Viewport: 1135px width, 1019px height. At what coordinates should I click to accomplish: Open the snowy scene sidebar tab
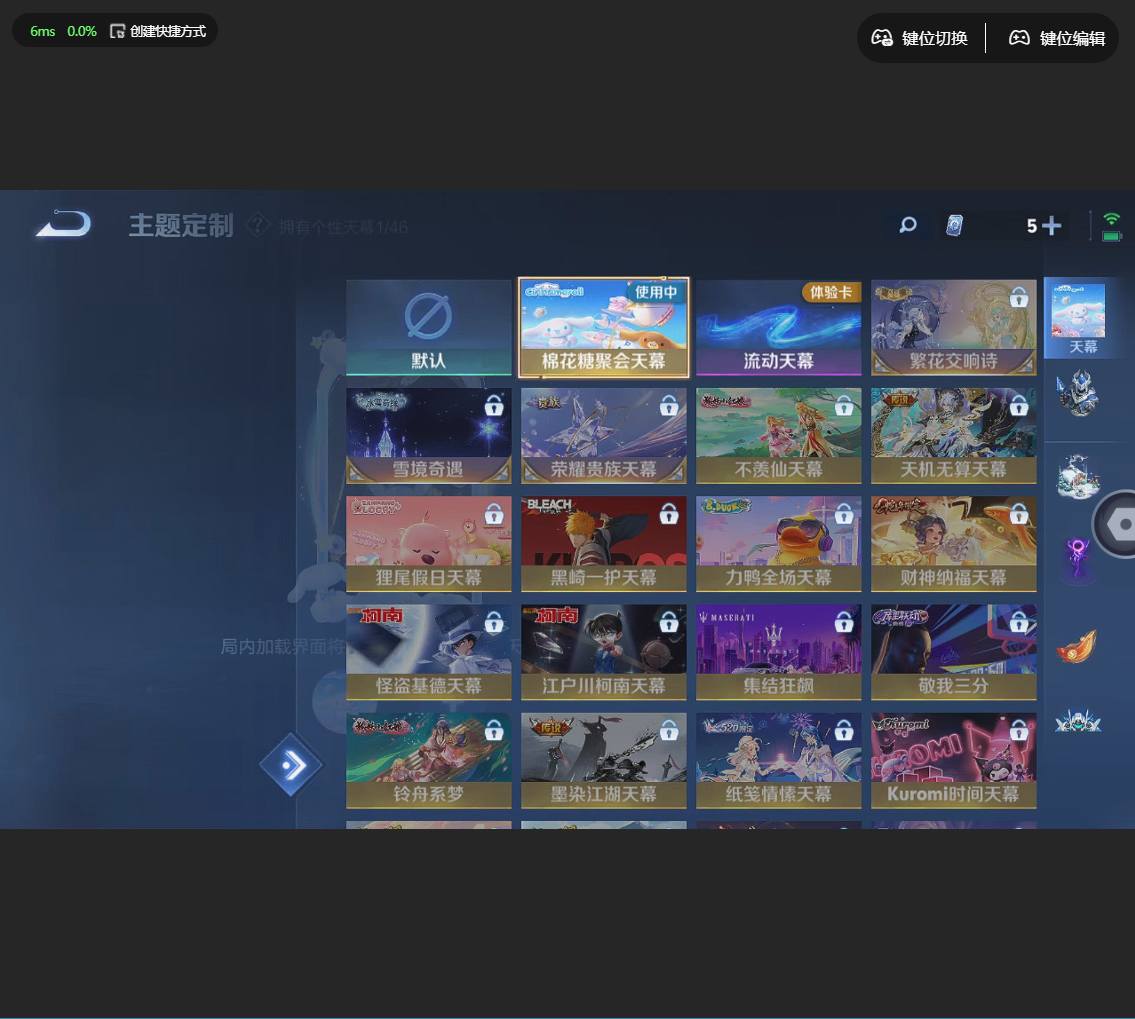[x=1078, y=477]
